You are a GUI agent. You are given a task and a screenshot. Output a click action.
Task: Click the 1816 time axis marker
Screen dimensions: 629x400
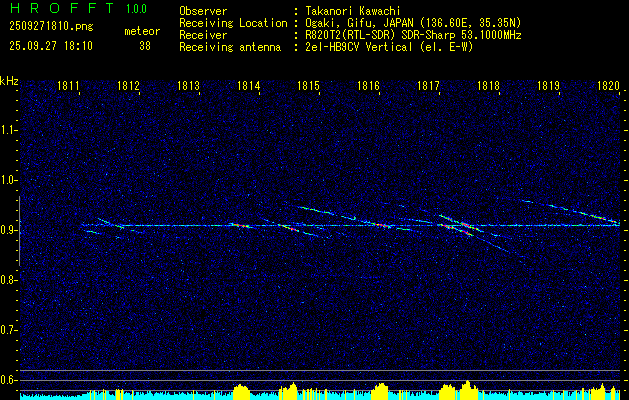[x=368, y=85]
